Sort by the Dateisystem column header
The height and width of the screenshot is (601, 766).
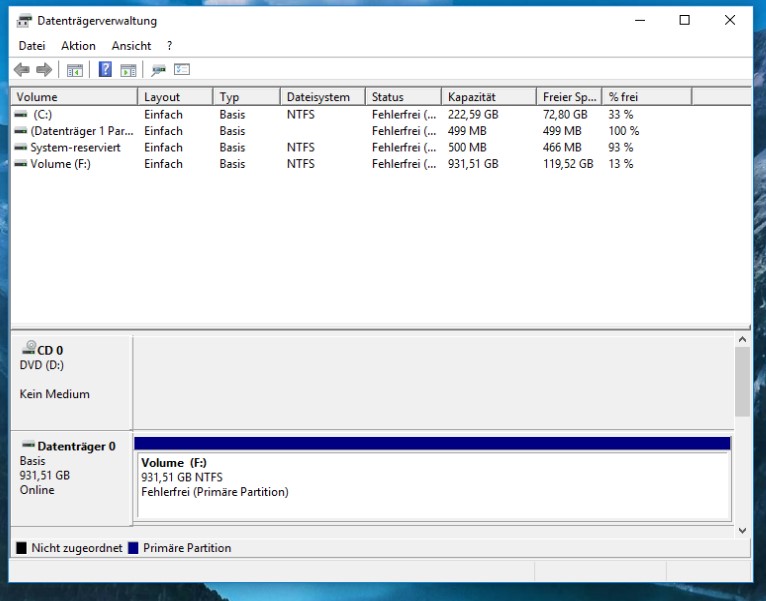tap(323, 97)
